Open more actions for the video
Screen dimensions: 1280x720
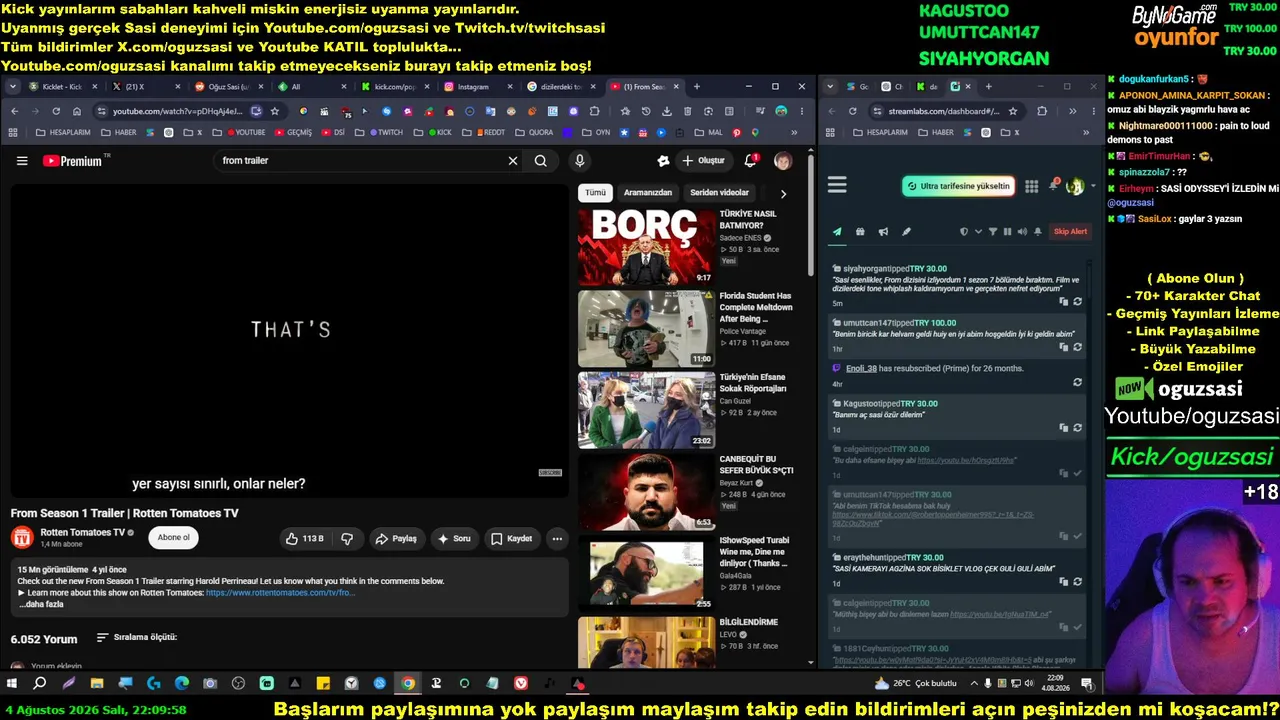coord(557,539)
